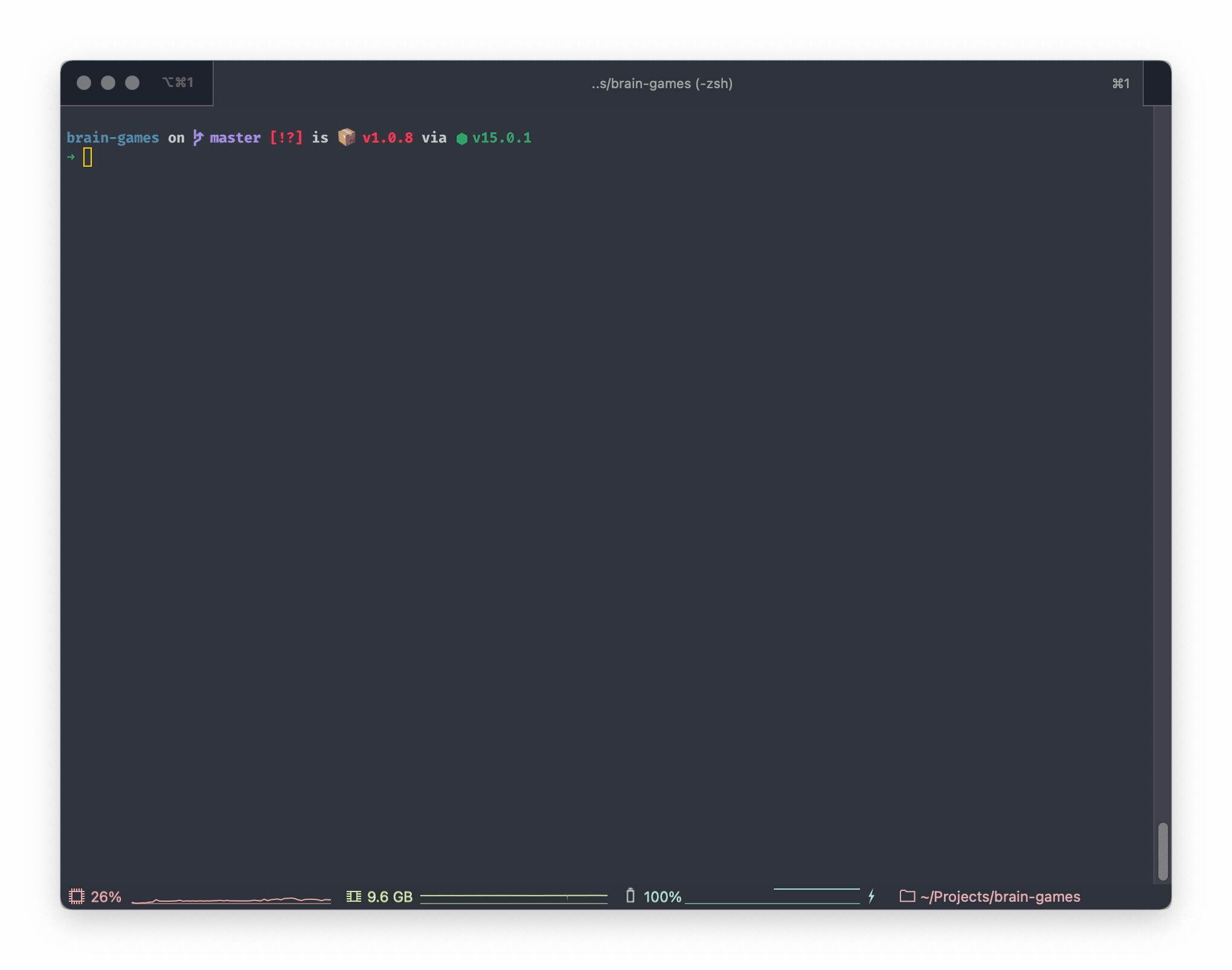Viewport: 1232px width, 970px height.
Task: Click the package box emoji in prompt
Action: coord(347,137)
